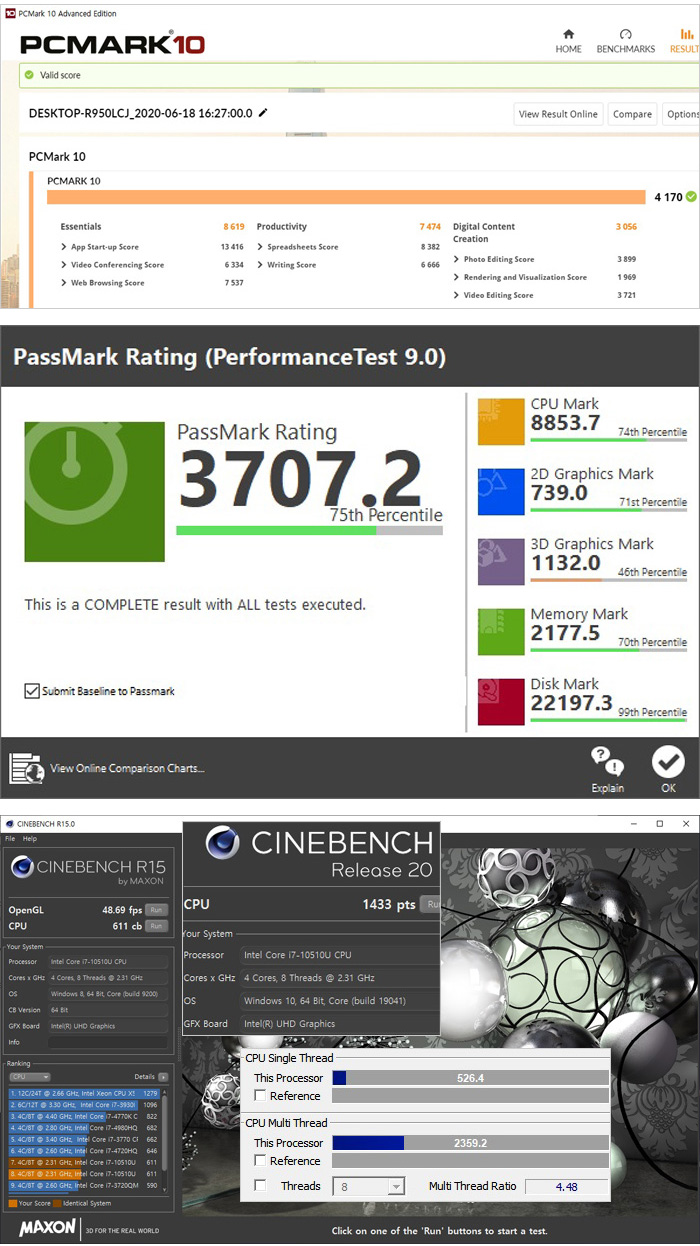Screen dimensions: 700x1246
Task: Select ranking row 9 Core i7-3720QM
Action: [84, 1185]
